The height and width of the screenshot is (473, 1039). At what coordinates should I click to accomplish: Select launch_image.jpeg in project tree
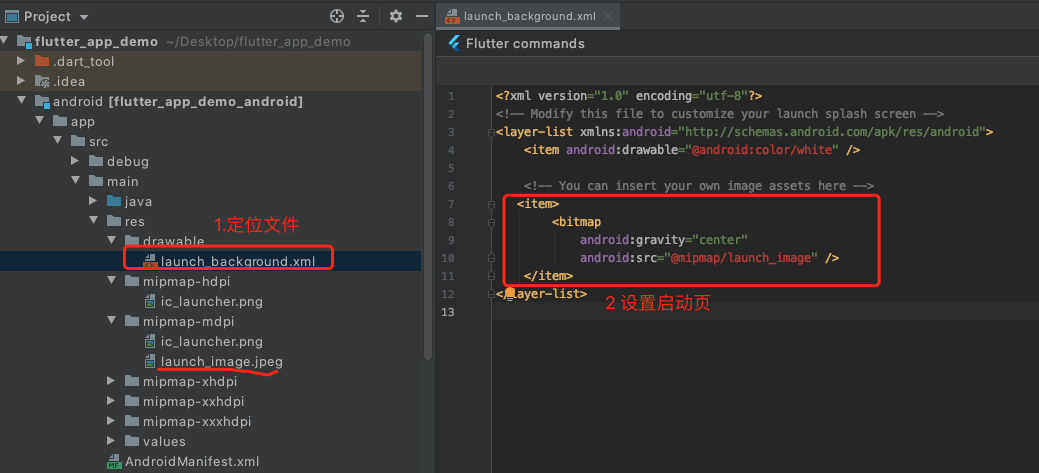[222, 362]
